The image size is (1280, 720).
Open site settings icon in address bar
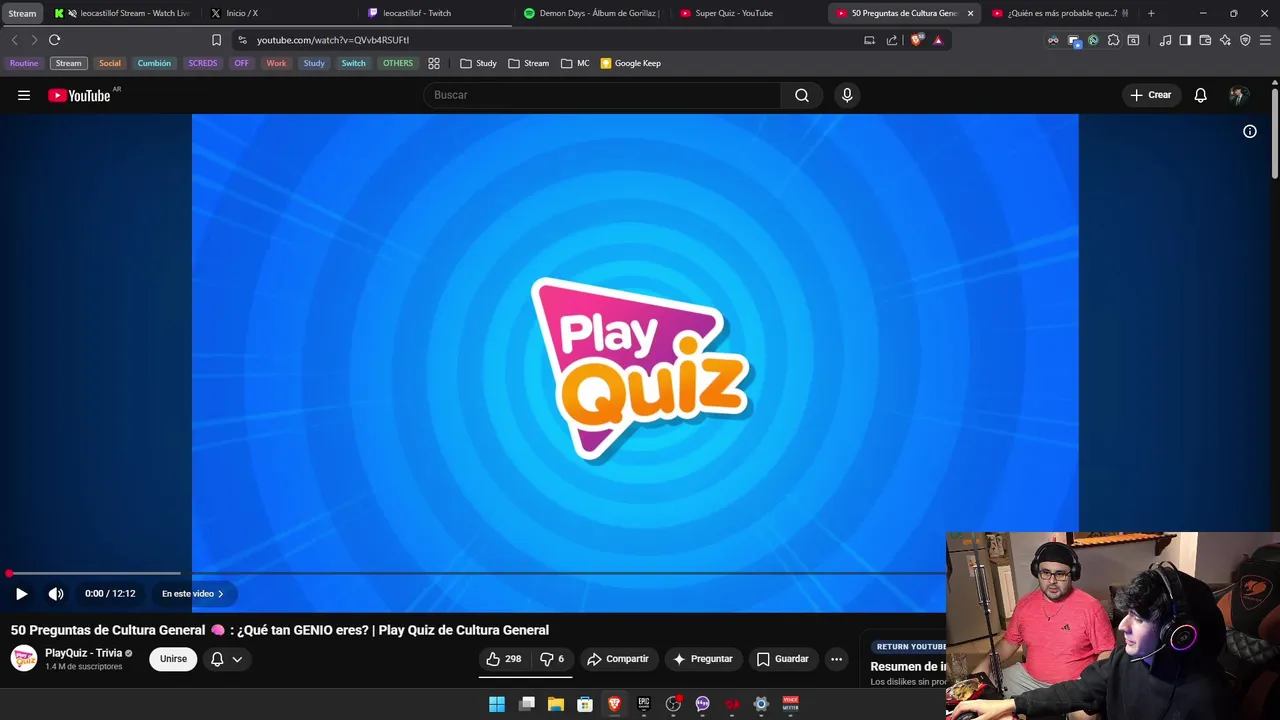click(x=242, y=40)
